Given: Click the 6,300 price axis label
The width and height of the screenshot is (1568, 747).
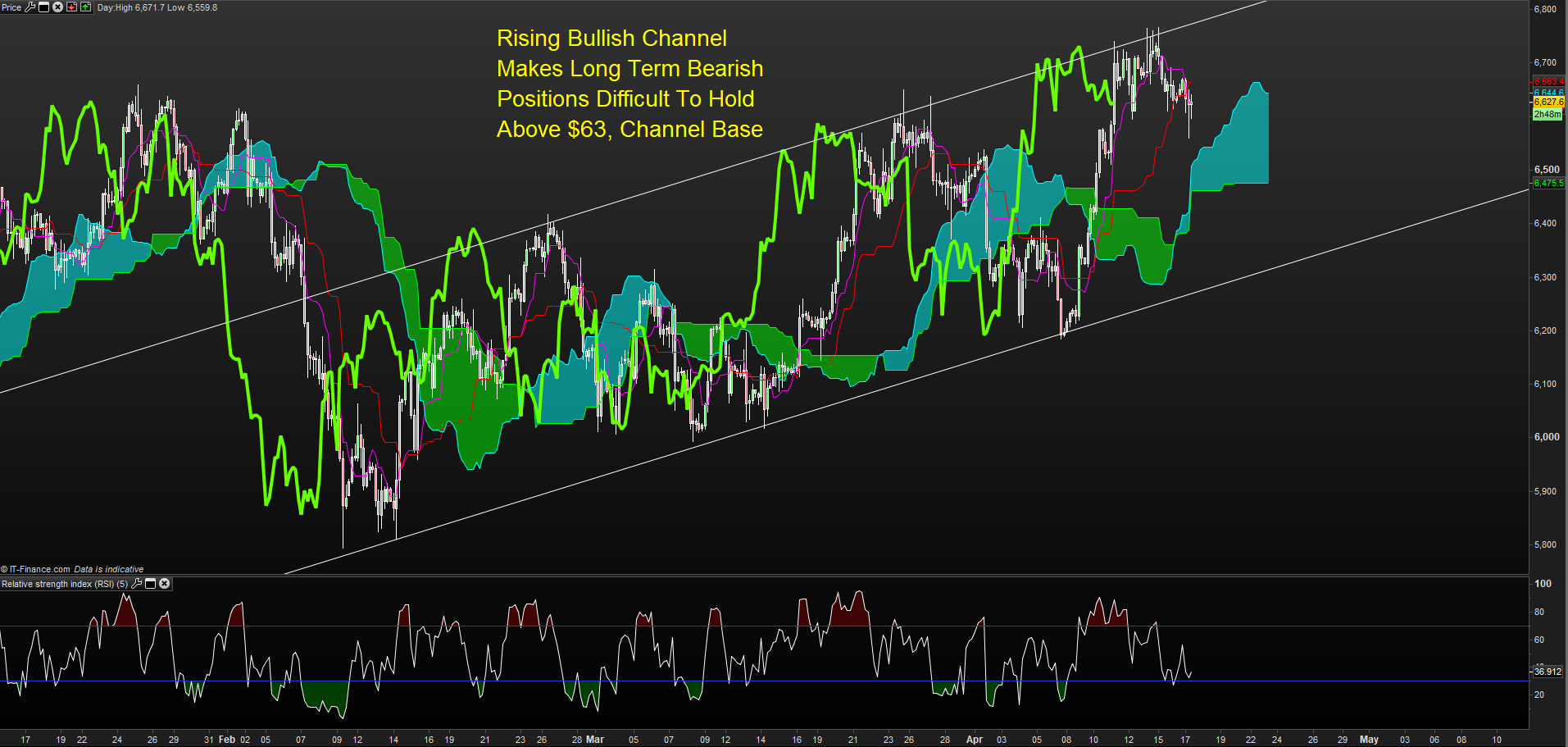Looking at the screenshot, I should (1545, 277).
